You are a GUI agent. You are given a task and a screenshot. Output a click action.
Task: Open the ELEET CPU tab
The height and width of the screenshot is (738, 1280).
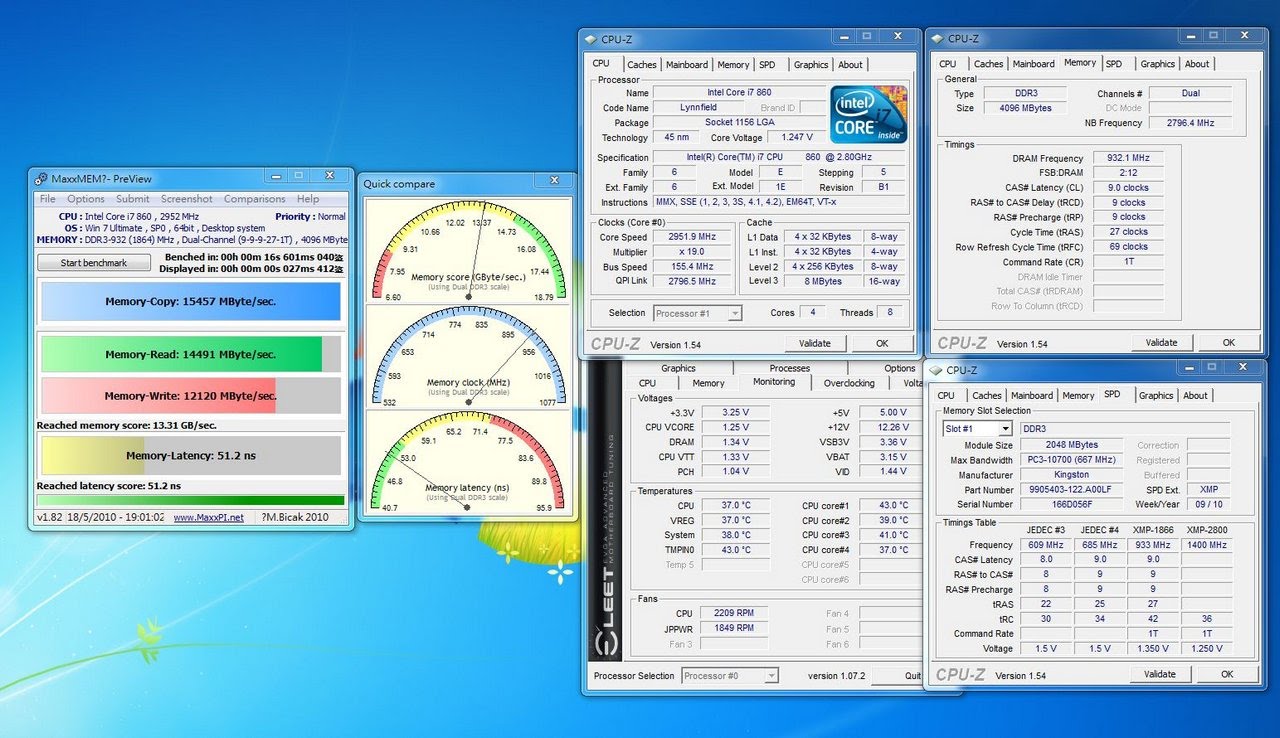tap(648, 383)
